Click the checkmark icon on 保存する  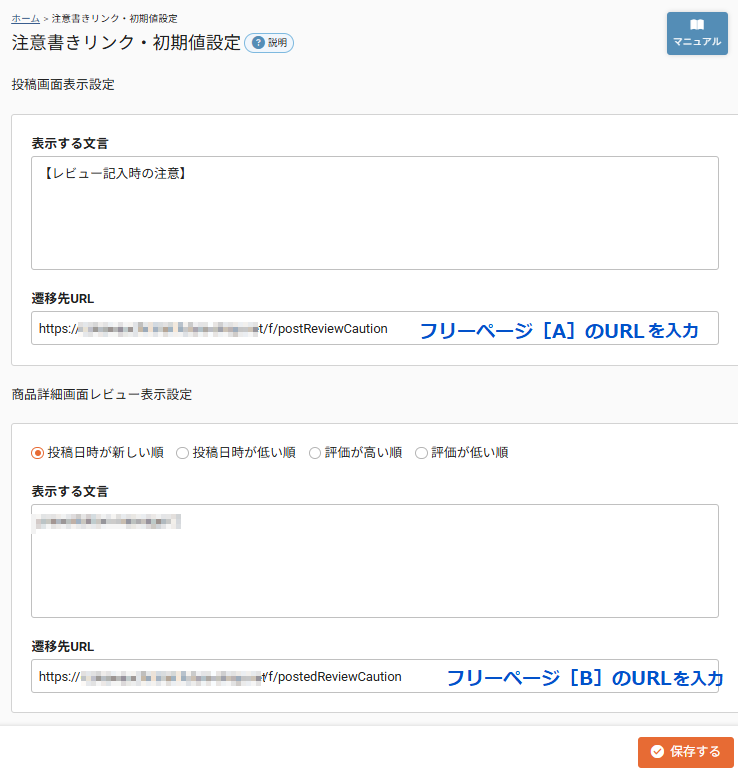pyautogui.click(x=657, y=752)
